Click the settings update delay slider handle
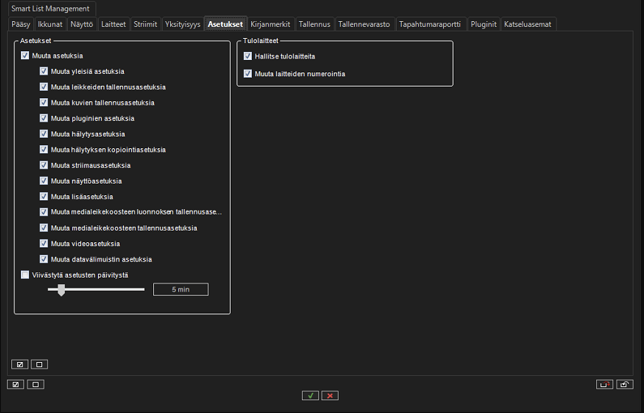This screenshot has width=644, height=413. pos(61,289)
